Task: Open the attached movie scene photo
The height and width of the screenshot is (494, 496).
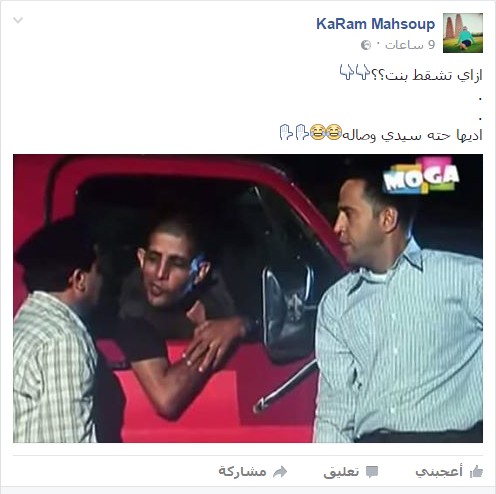Action: 248,298
